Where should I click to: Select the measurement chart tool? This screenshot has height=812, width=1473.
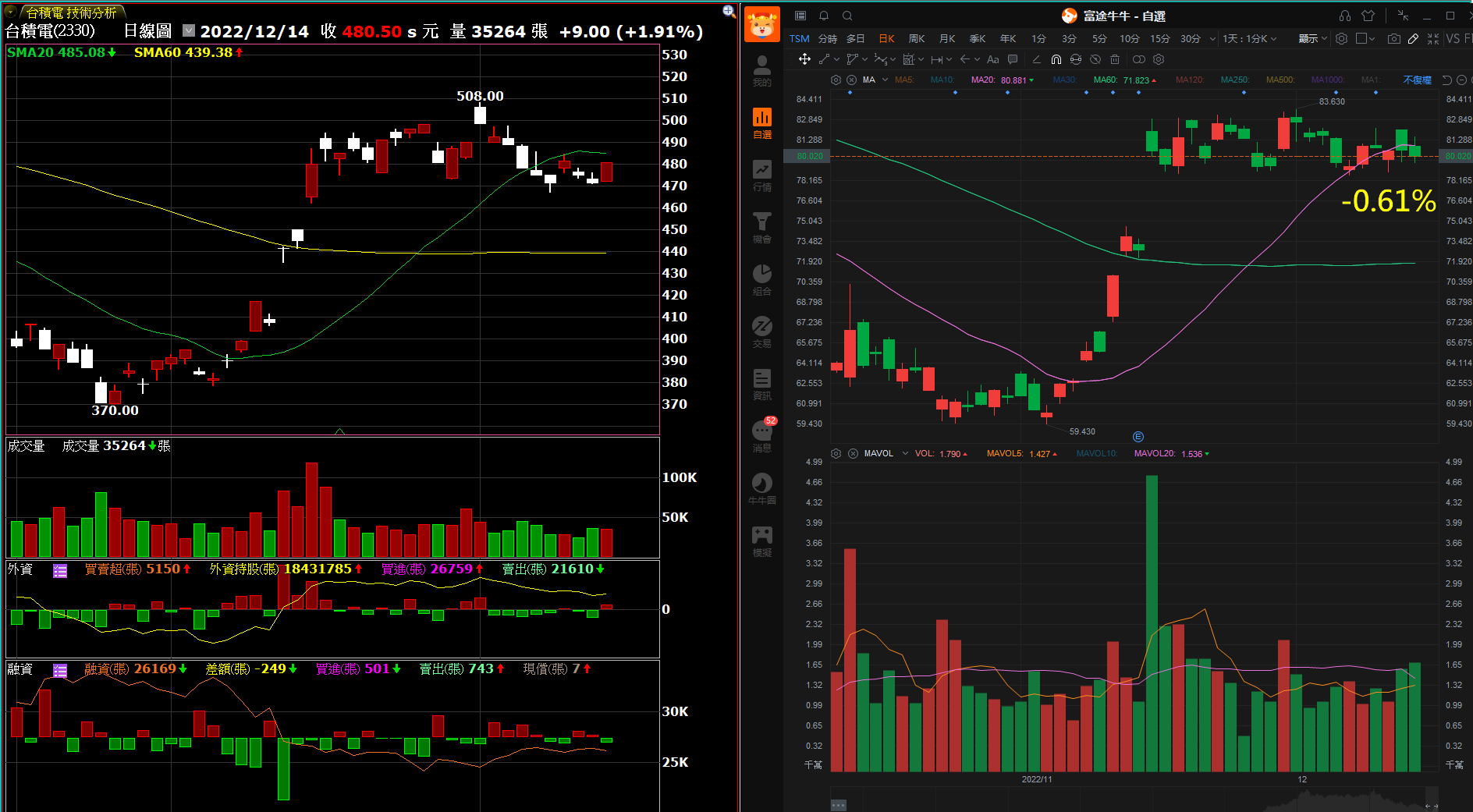908,59
